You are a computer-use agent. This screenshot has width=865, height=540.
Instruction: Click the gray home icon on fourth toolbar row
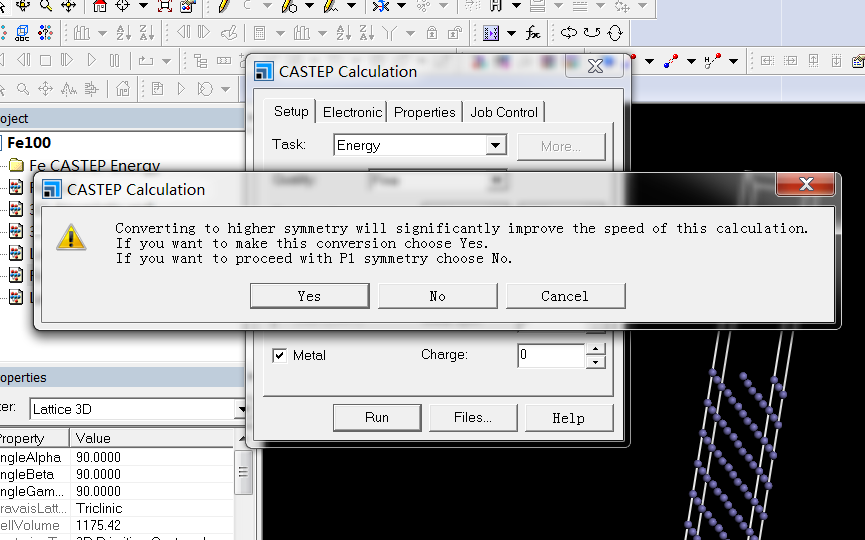pos(122,88)
